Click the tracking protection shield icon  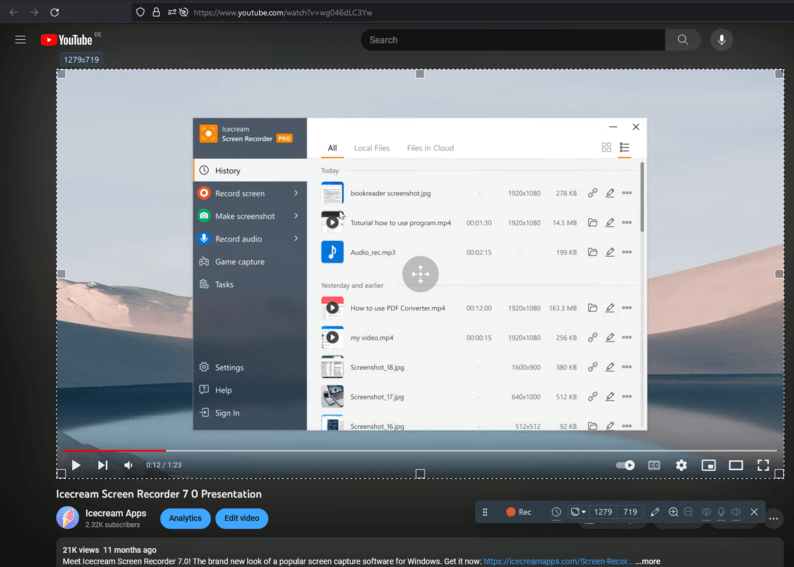coord(140,12)
